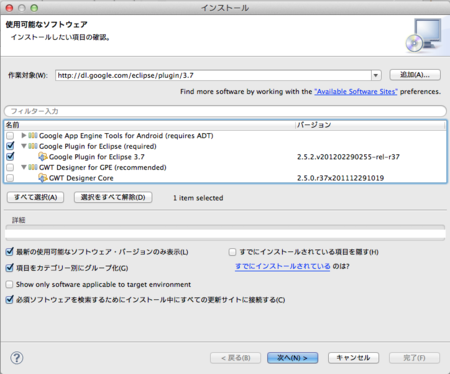450x374 pixels.
Task: Click the Next (次へ) button
Action: (292, 358)
